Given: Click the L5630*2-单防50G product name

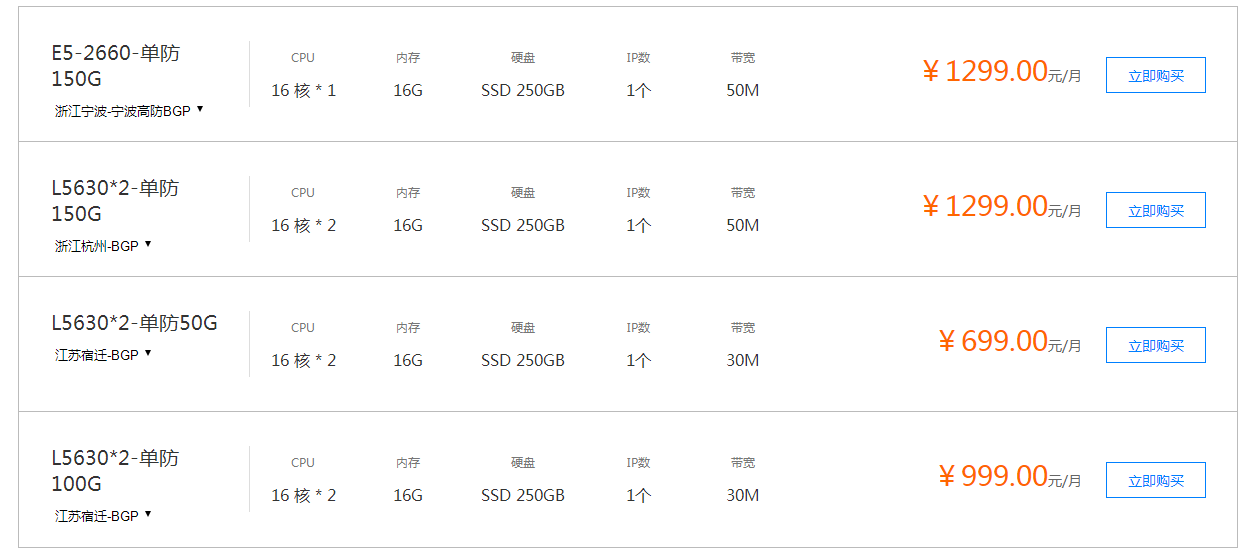Looking at the screenshot, I should (x=134, y=323).
